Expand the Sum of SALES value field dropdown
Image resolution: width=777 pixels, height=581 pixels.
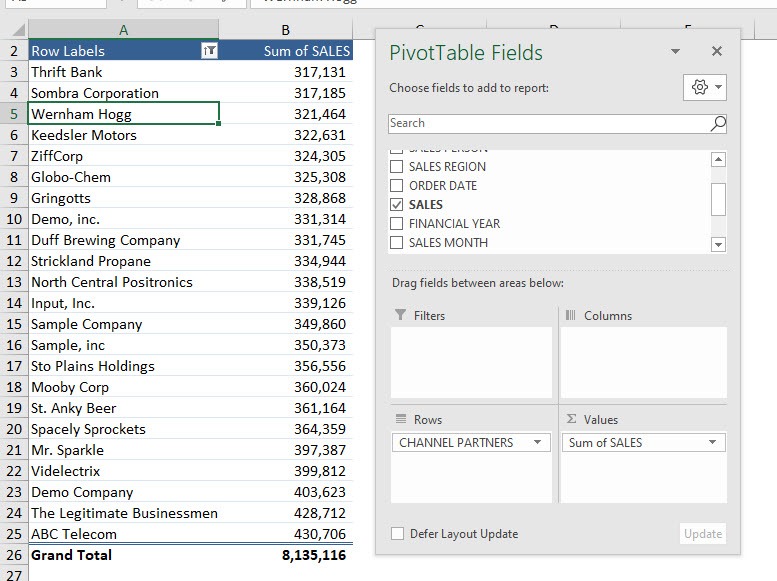(x=712, y=442)
